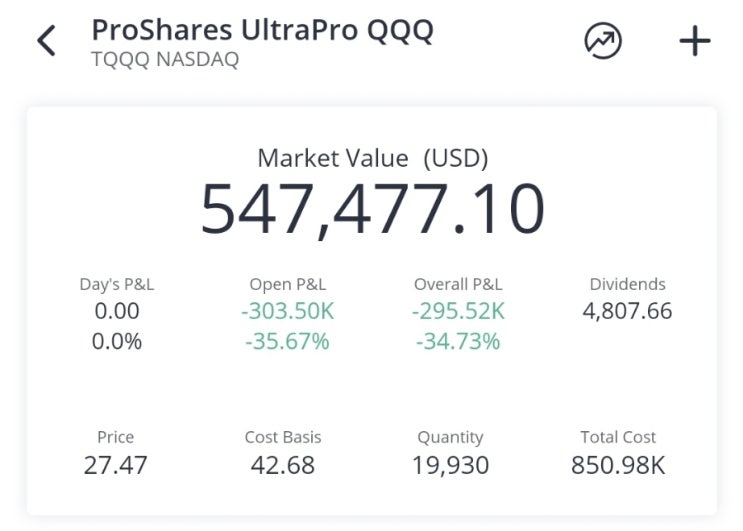Tap the Dividends label

[627, 284]
